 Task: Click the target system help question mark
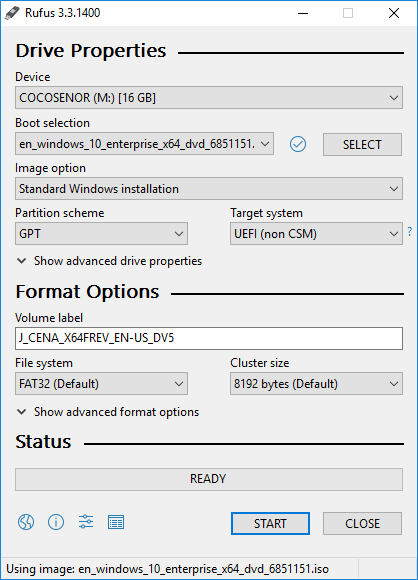click(409, 232)
